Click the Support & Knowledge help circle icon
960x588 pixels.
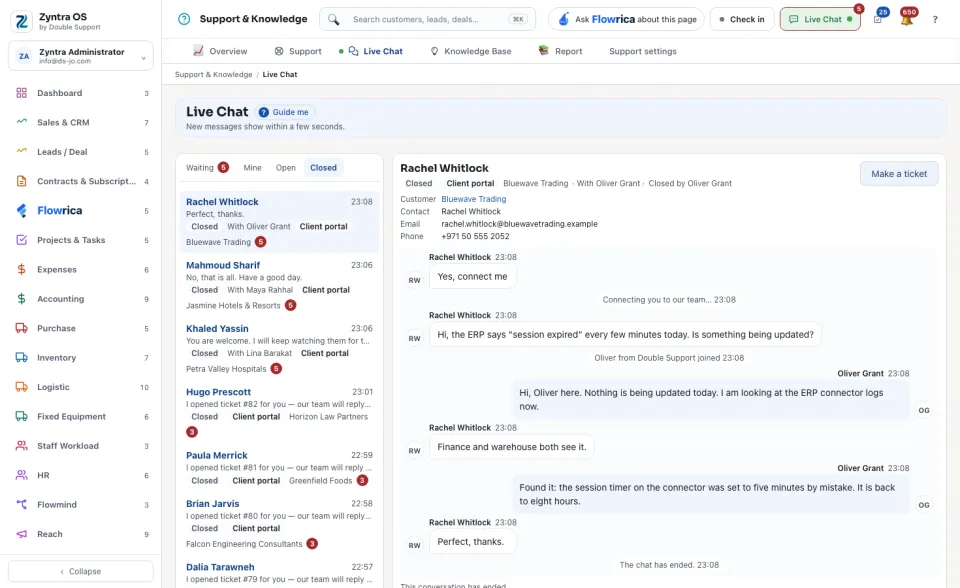tap(184, 19)
